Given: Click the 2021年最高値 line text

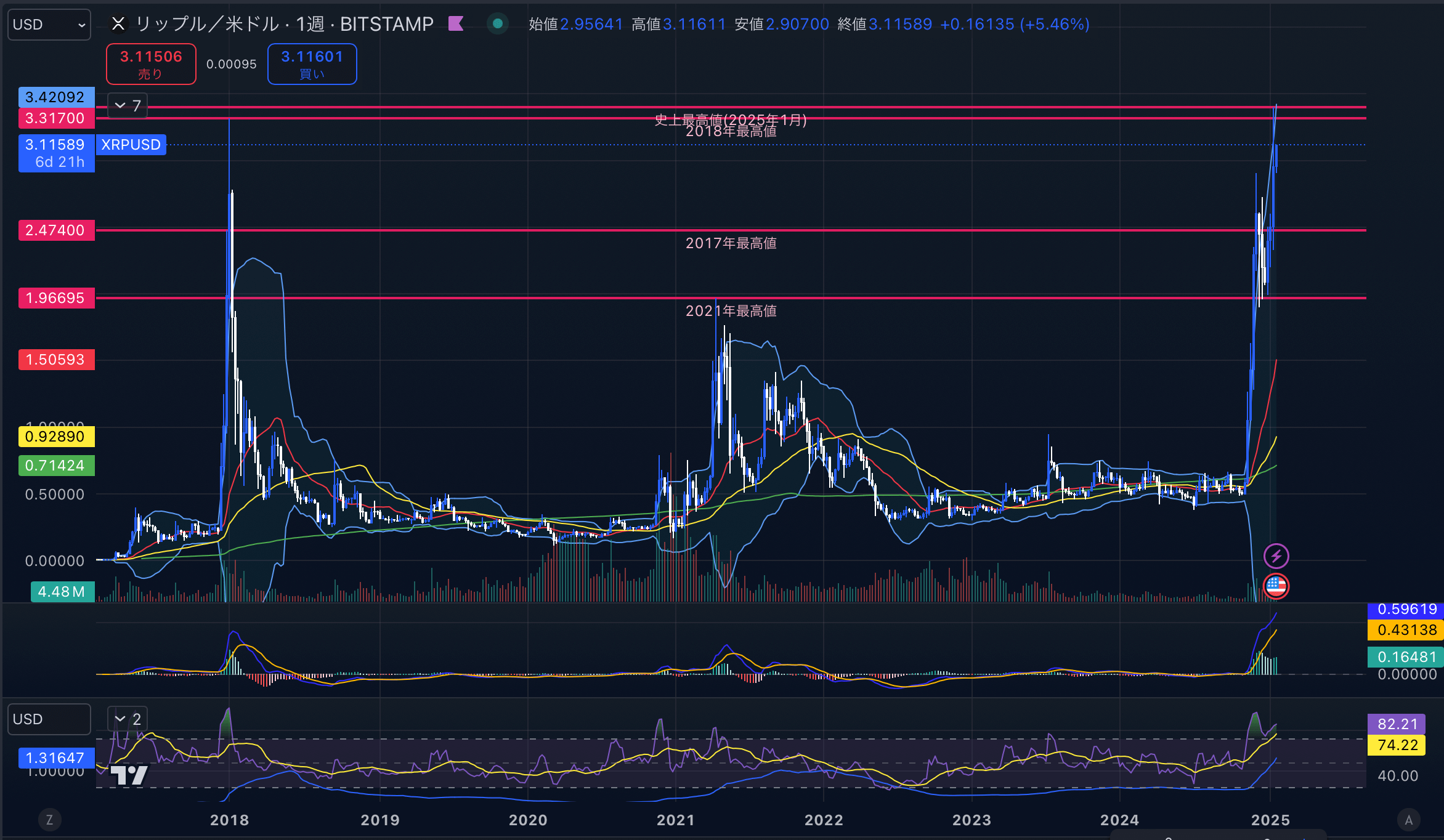Looking at the screenshot, I should (731, 311).
